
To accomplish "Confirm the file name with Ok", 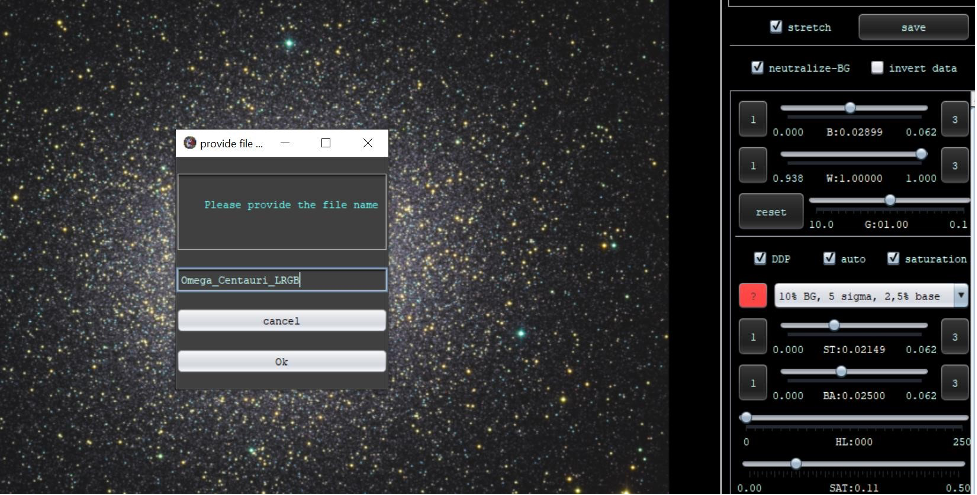I will pyautogui.click(x=282, y=362).
